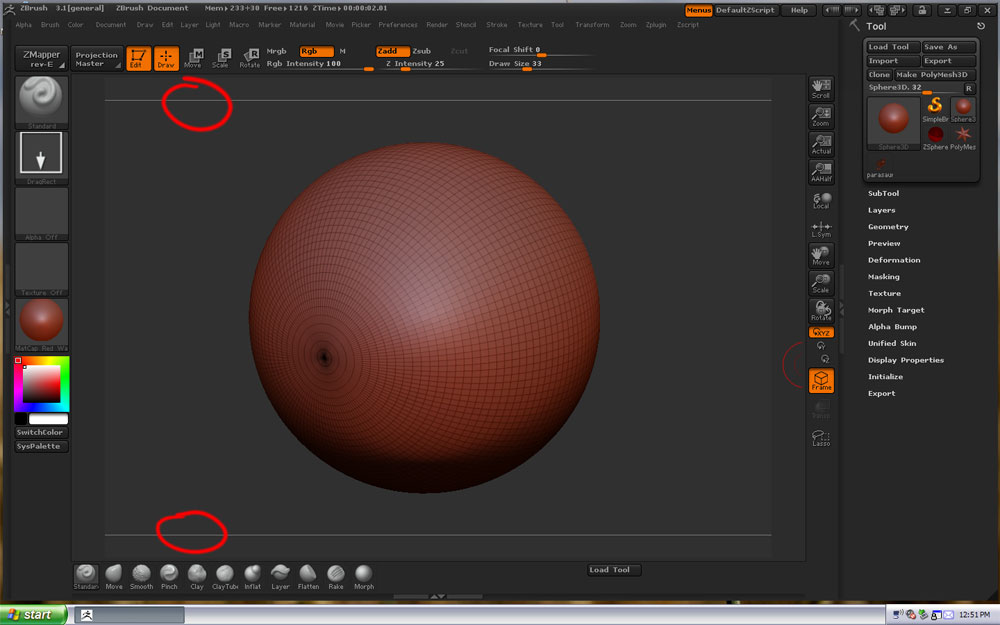Select the Smooth brush
Screen dimensions: 1000x625
click(141, 575)
